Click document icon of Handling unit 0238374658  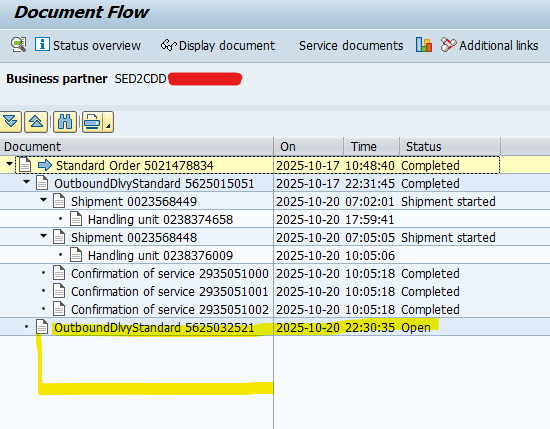pos(76,219)
